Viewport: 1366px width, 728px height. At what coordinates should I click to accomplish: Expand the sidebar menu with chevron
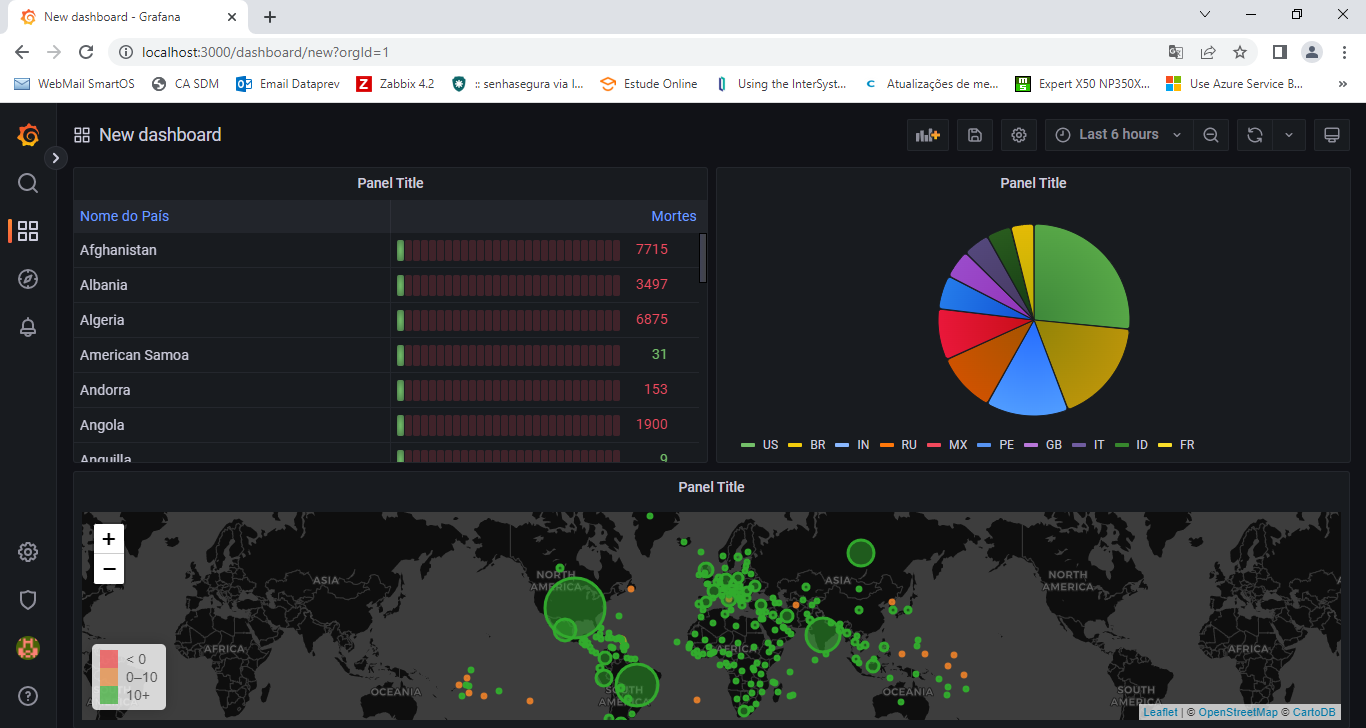tap(56, 158)
